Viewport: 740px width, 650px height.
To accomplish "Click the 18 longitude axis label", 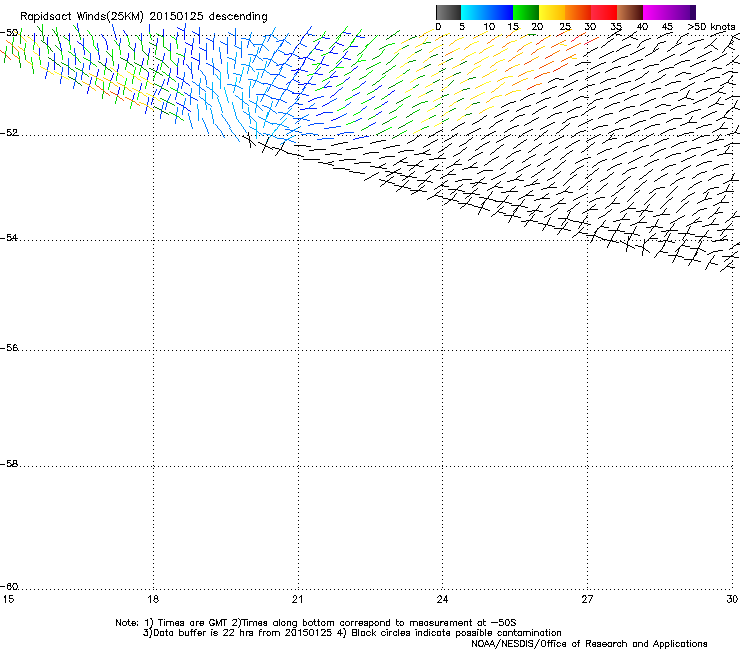I will click(153, 599).
